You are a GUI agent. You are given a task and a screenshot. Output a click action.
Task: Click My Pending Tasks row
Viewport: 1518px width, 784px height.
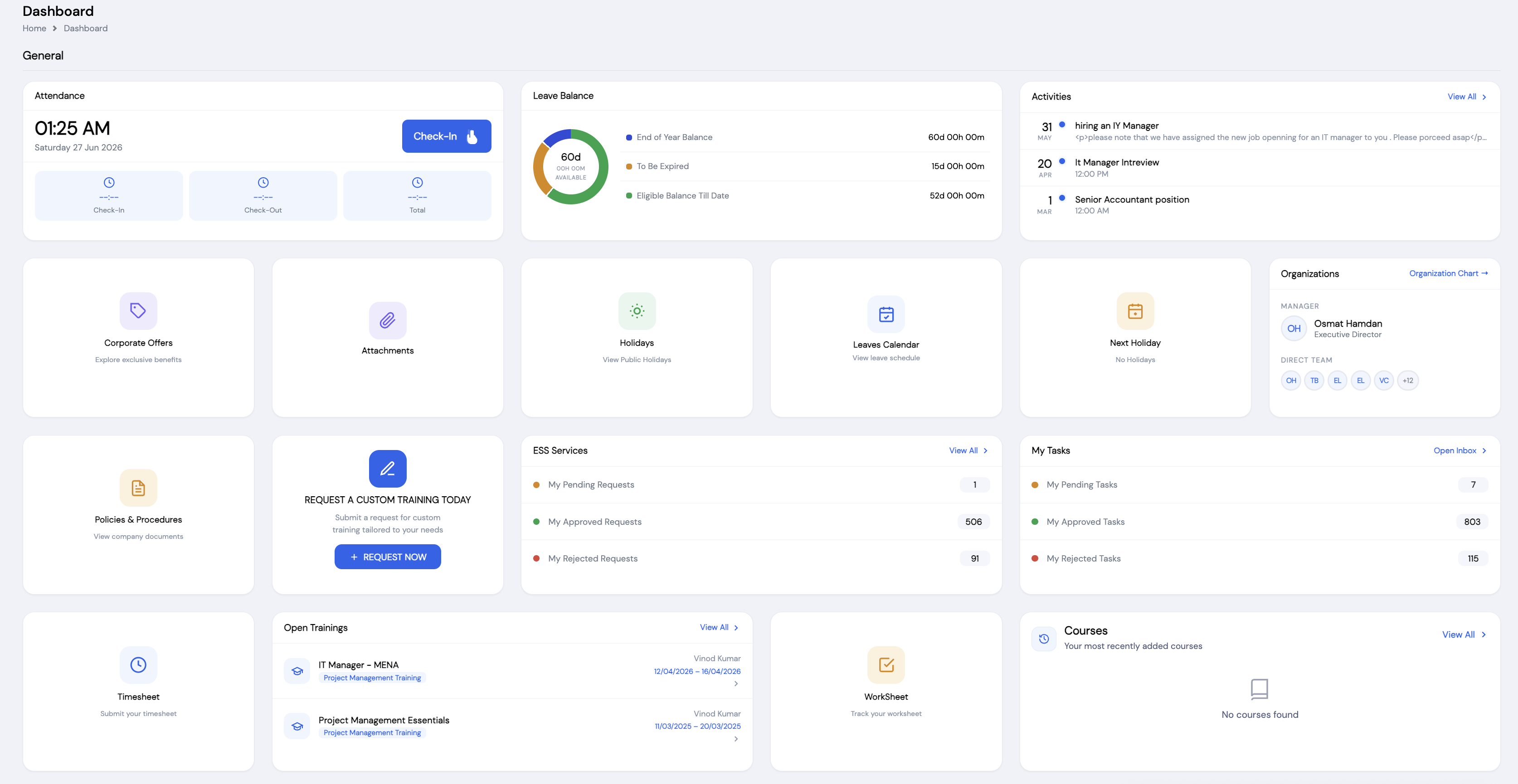1259,485
